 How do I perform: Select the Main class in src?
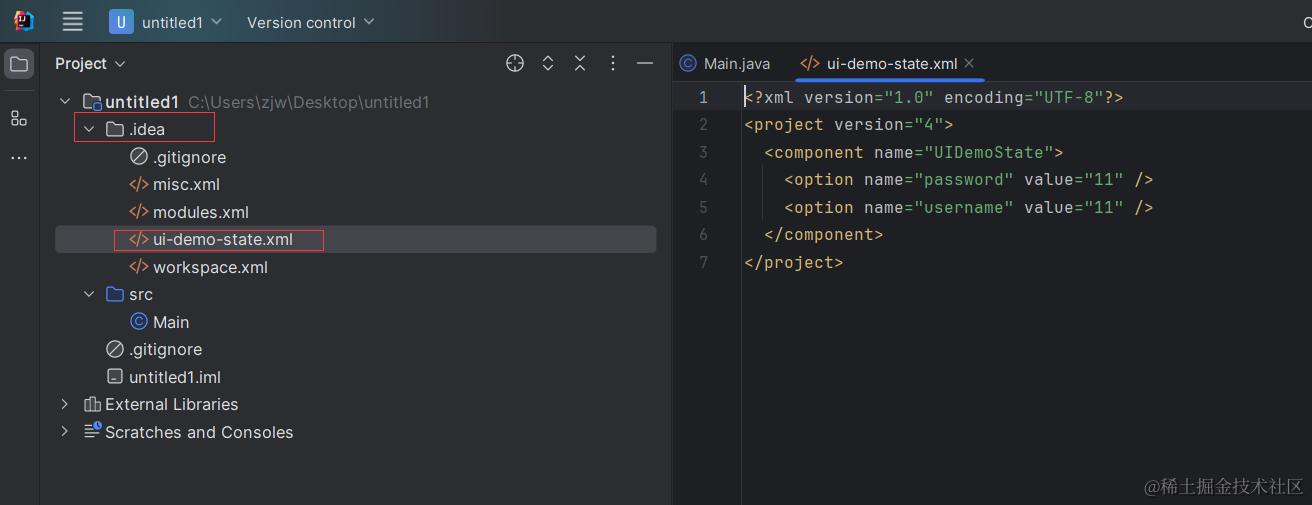click(x=171, y=322)
